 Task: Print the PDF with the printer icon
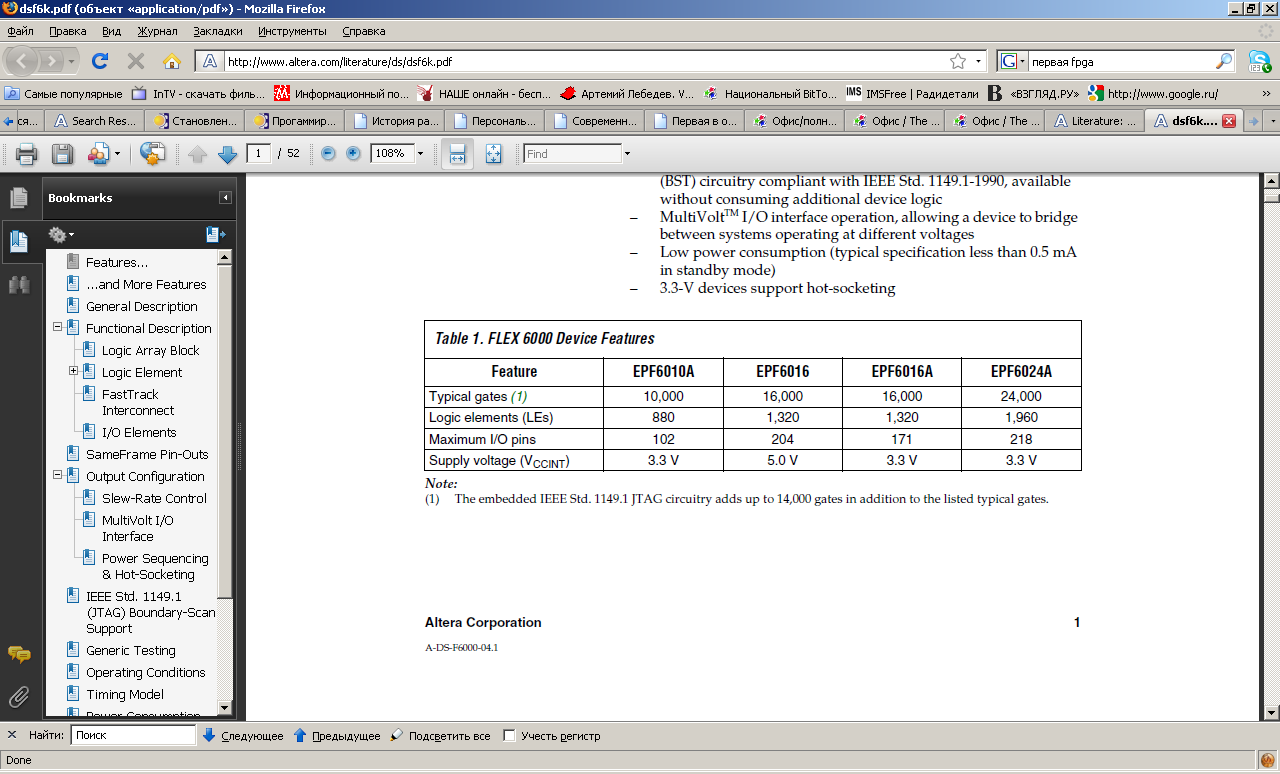27,154
